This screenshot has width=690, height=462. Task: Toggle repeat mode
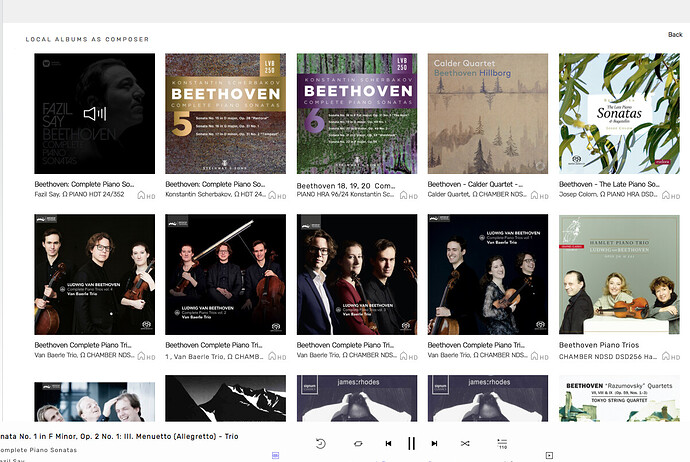(357, 443)
